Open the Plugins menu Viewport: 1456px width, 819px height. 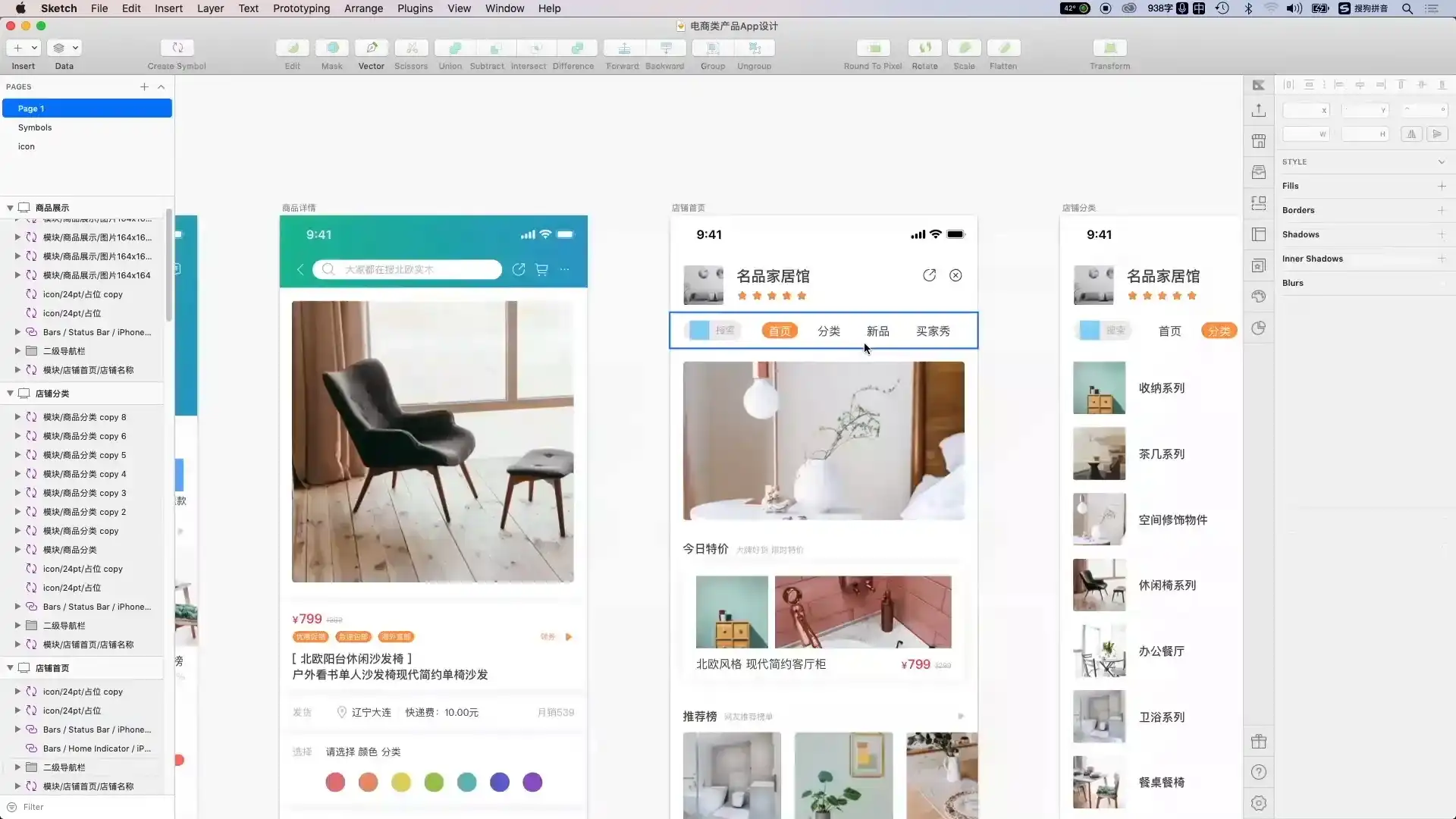pyautogui.click(x=415, y=8)
